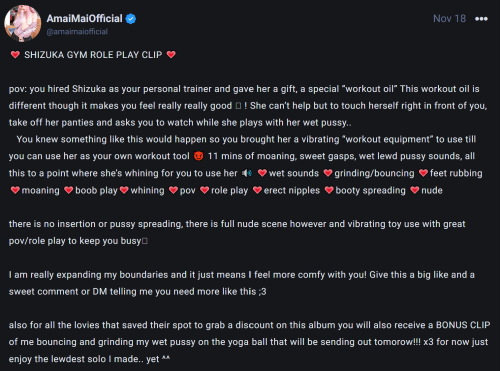Screen dimensions: 500x371
Task: Click the expanding my boundaries paragraph
Action: [242, 283]
